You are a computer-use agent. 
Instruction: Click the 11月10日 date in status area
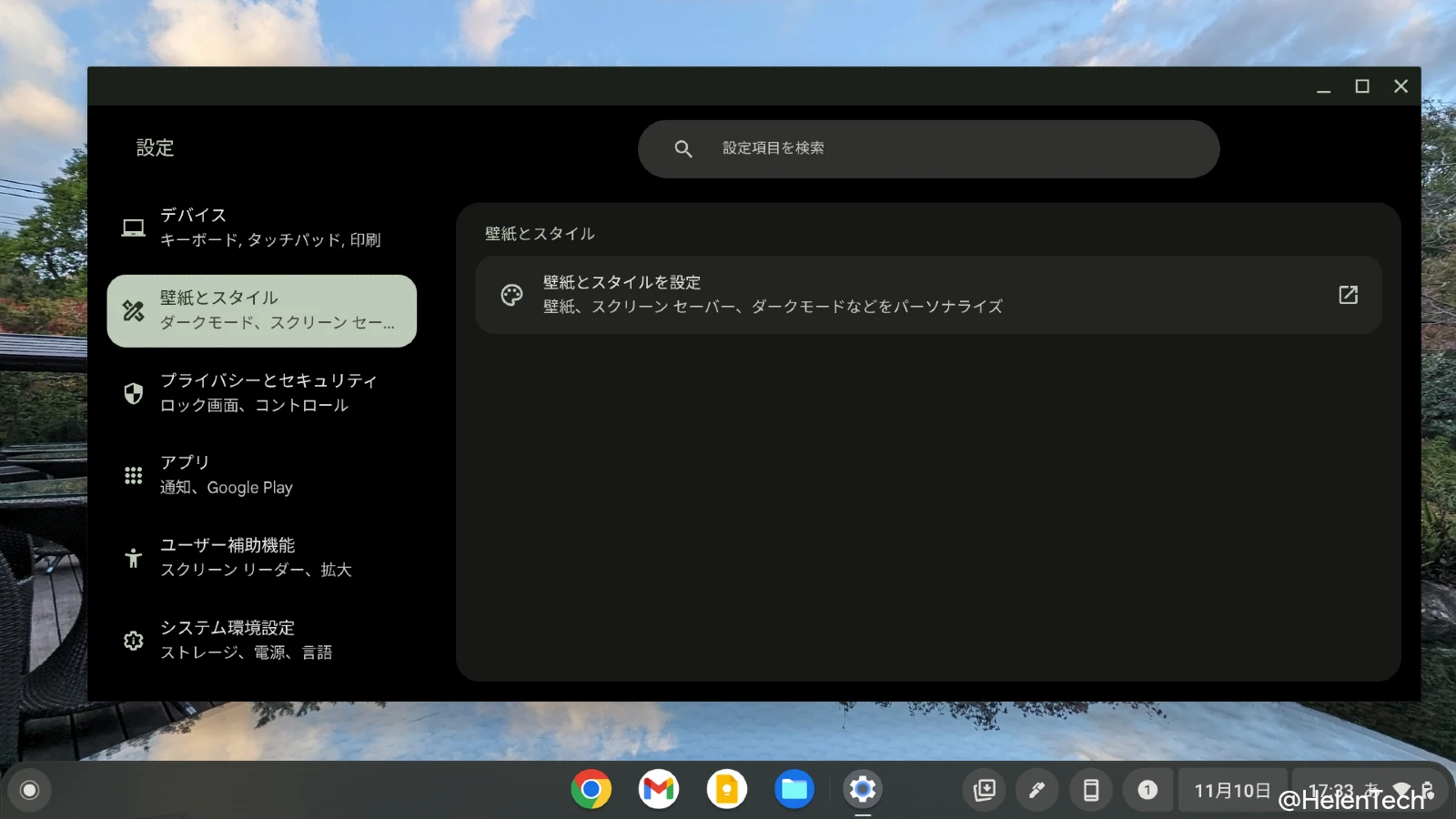click(1233, 789)
